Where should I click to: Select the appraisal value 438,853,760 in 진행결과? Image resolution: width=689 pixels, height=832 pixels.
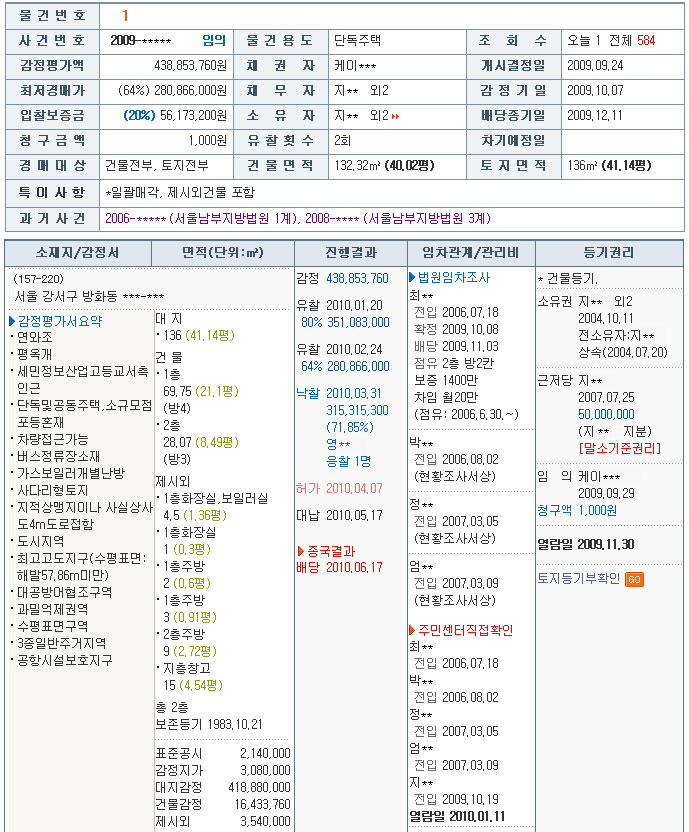(357, 278)
